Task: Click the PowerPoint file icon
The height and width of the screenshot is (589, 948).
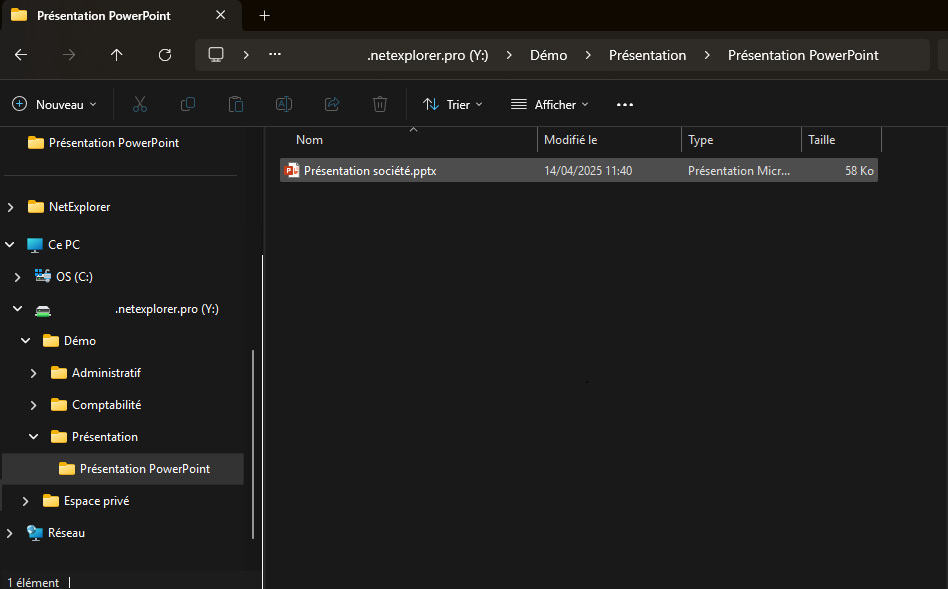Action: pyautogui.click(x=292, y=171)
